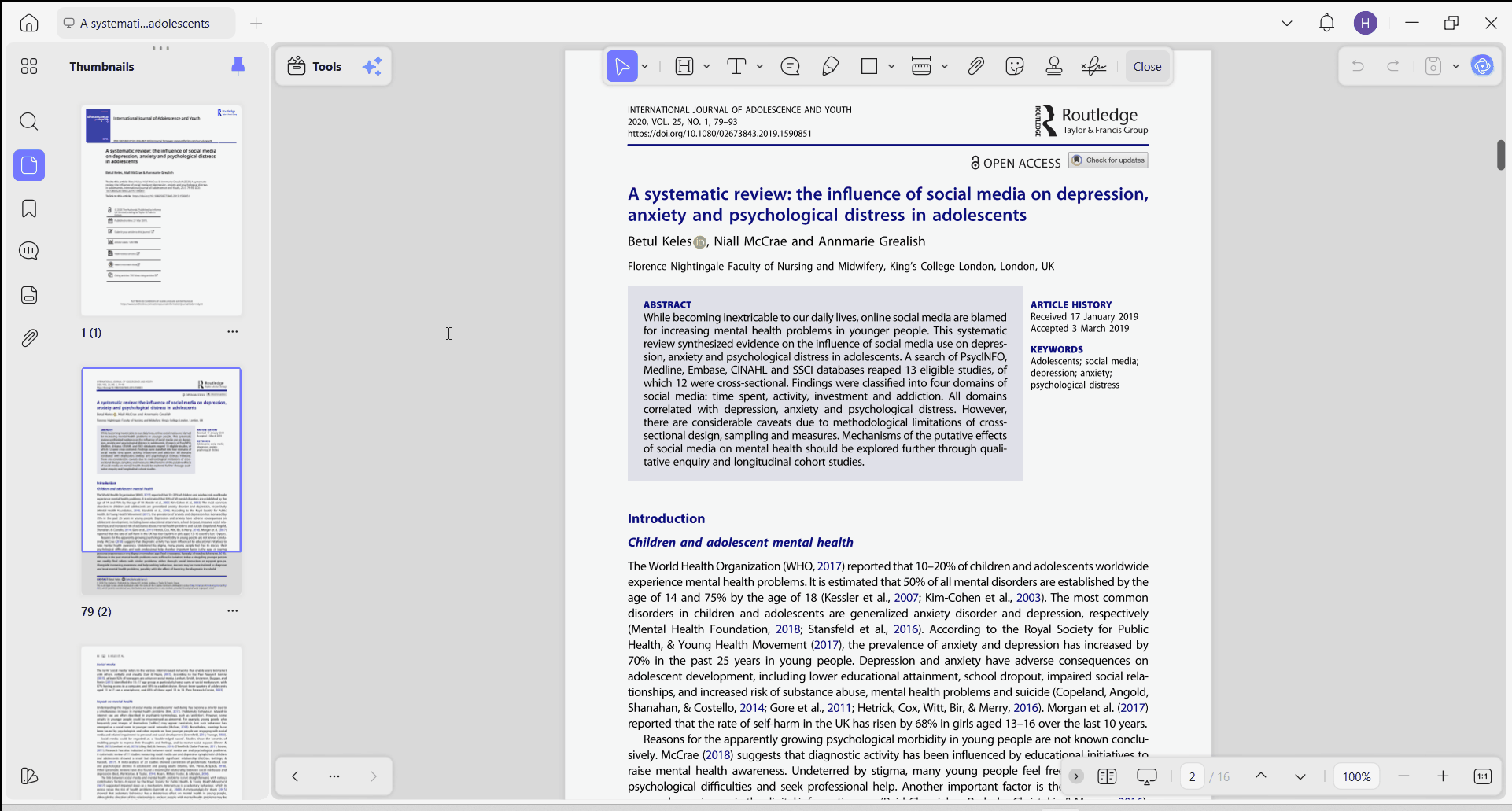The image size is (1512, 811).
Task: Click the Check for updates badge
Action: coord(1108,160)
